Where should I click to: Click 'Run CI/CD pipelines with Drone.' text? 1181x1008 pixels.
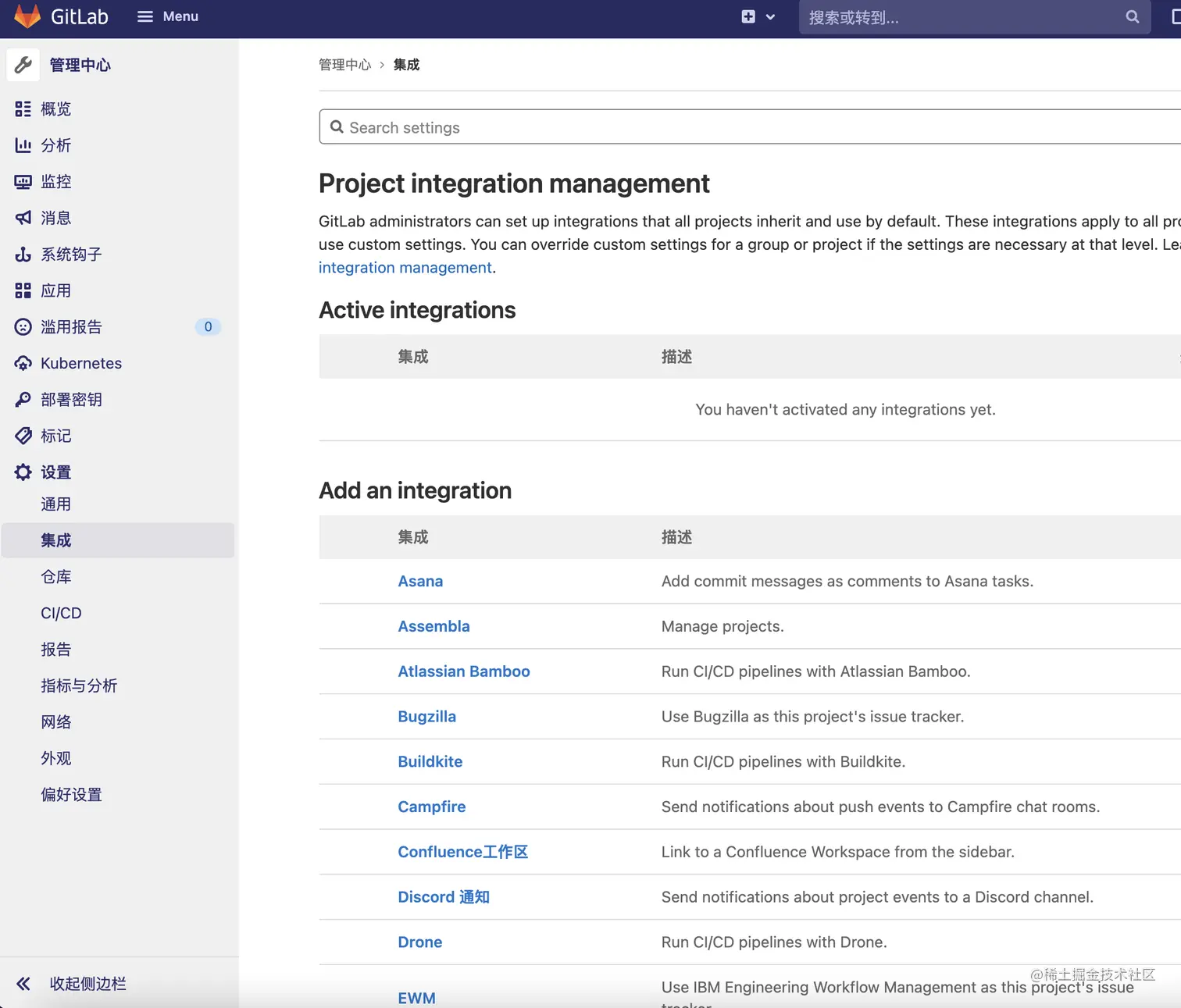click(774, 942)
